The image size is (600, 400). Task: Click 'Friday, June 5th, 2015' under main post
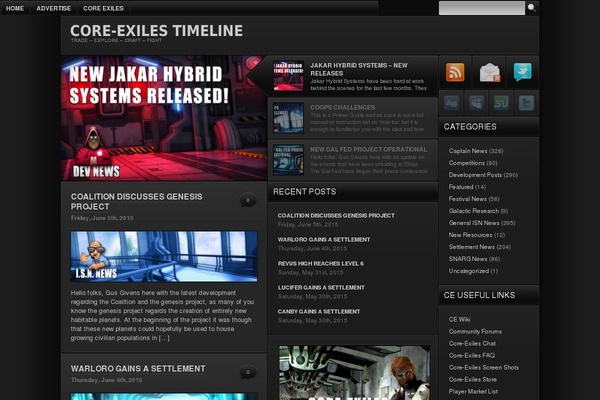coord(102,218)
